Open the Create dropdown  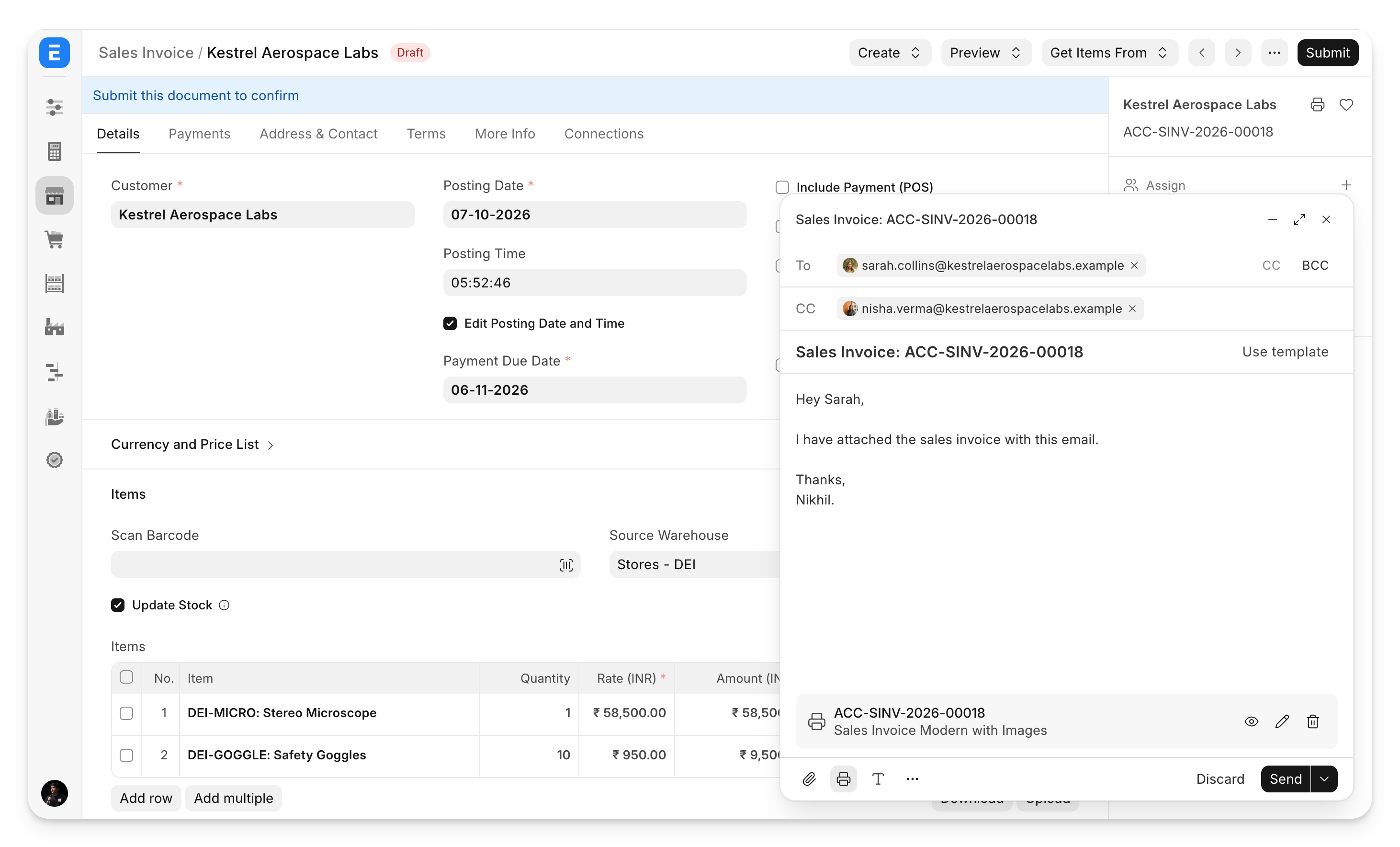pyautogui.click(x=890, y=53)
